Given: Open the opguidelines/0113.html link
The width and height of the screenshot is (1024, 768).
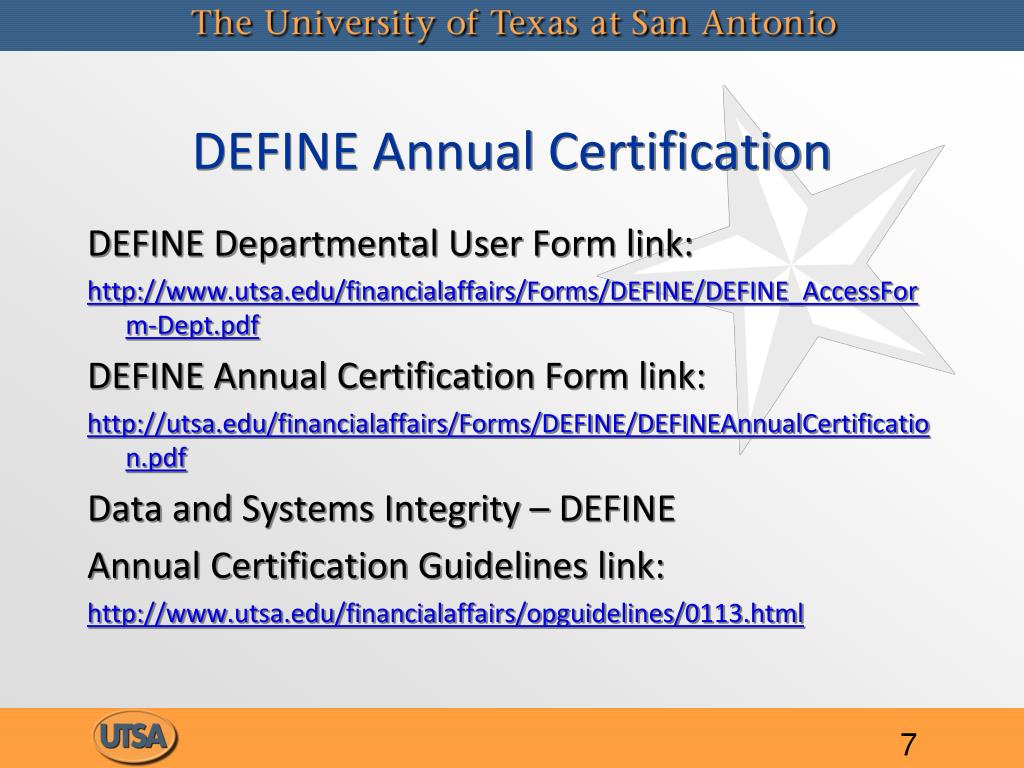Looking at the screenshot, I should (x=446, y=613).
